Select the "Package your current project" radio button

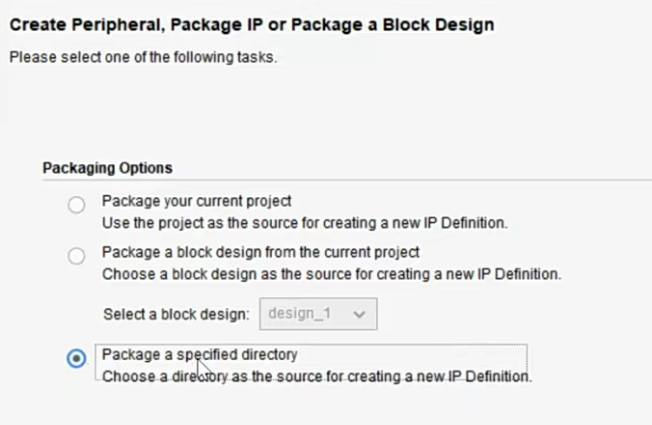click(77, 205)
